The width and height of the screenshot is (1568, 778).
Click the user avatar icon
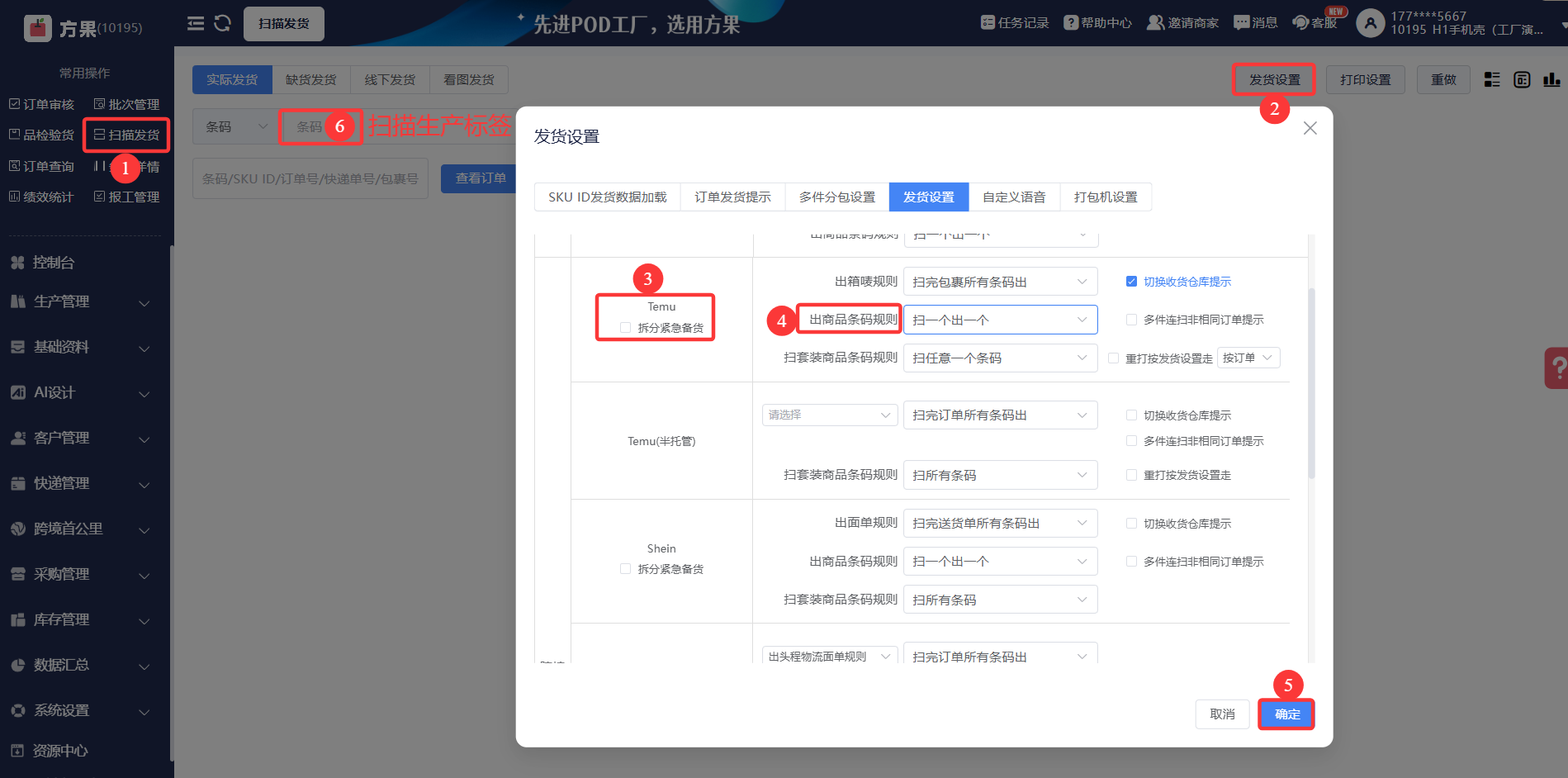tap(1370, 23)
